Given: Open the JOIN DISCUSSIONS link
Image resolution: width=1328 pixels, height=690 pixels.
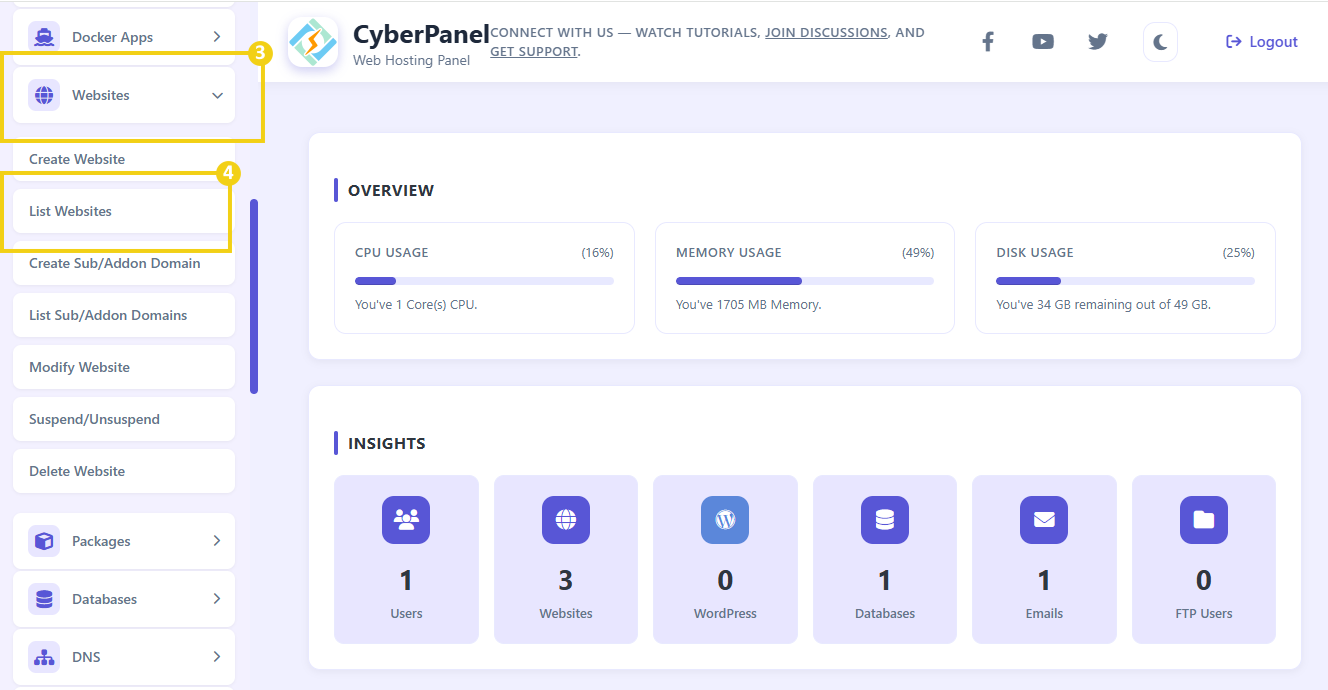Looking at the screenshot, I should tap(826, 32).
